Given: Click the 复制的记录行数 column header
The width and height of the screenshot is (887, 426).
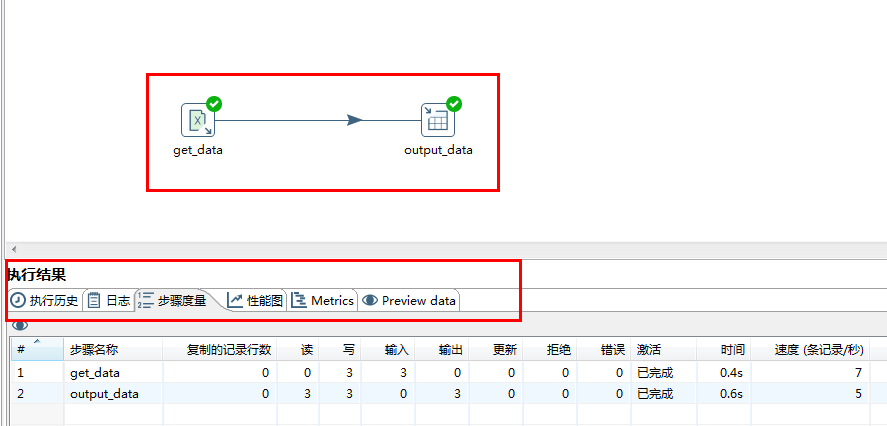Looking at the screenshot, I should [x=220, y=349].
